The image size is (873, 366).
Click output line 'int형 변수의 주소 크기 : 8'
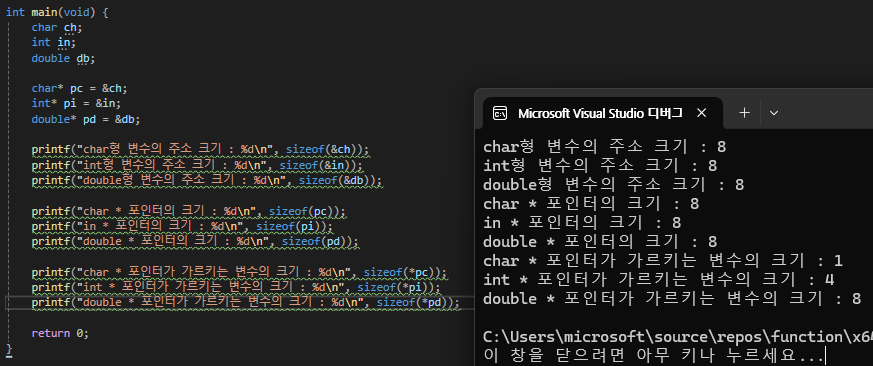pos(600,165)
